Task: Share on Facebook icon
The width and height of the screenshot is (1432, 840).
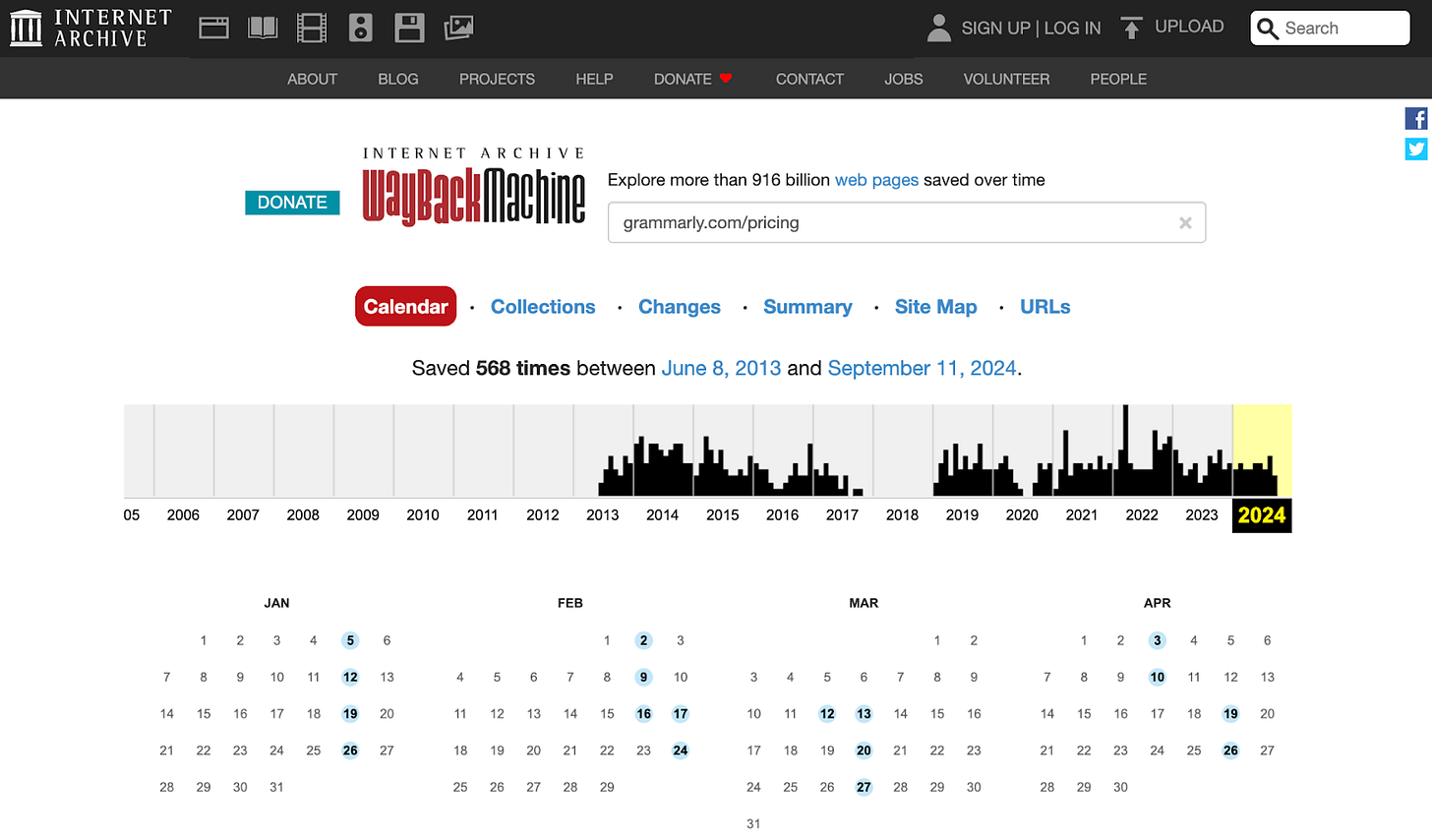Action: pos(1416,119)
